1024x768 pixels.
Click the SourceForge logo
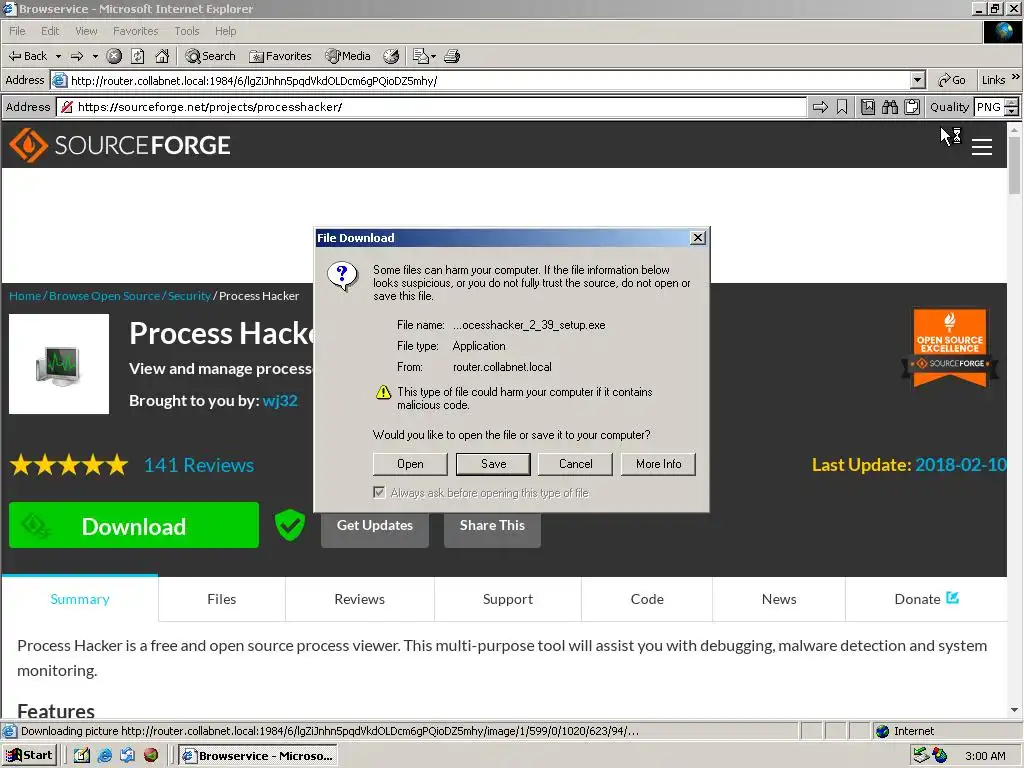point(120,144)
